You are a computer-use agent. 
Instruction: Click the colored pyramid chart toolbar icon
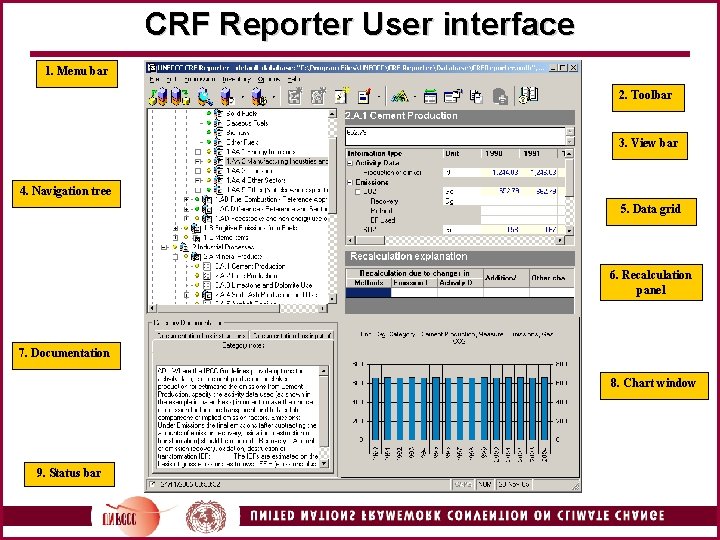(399, 96)
